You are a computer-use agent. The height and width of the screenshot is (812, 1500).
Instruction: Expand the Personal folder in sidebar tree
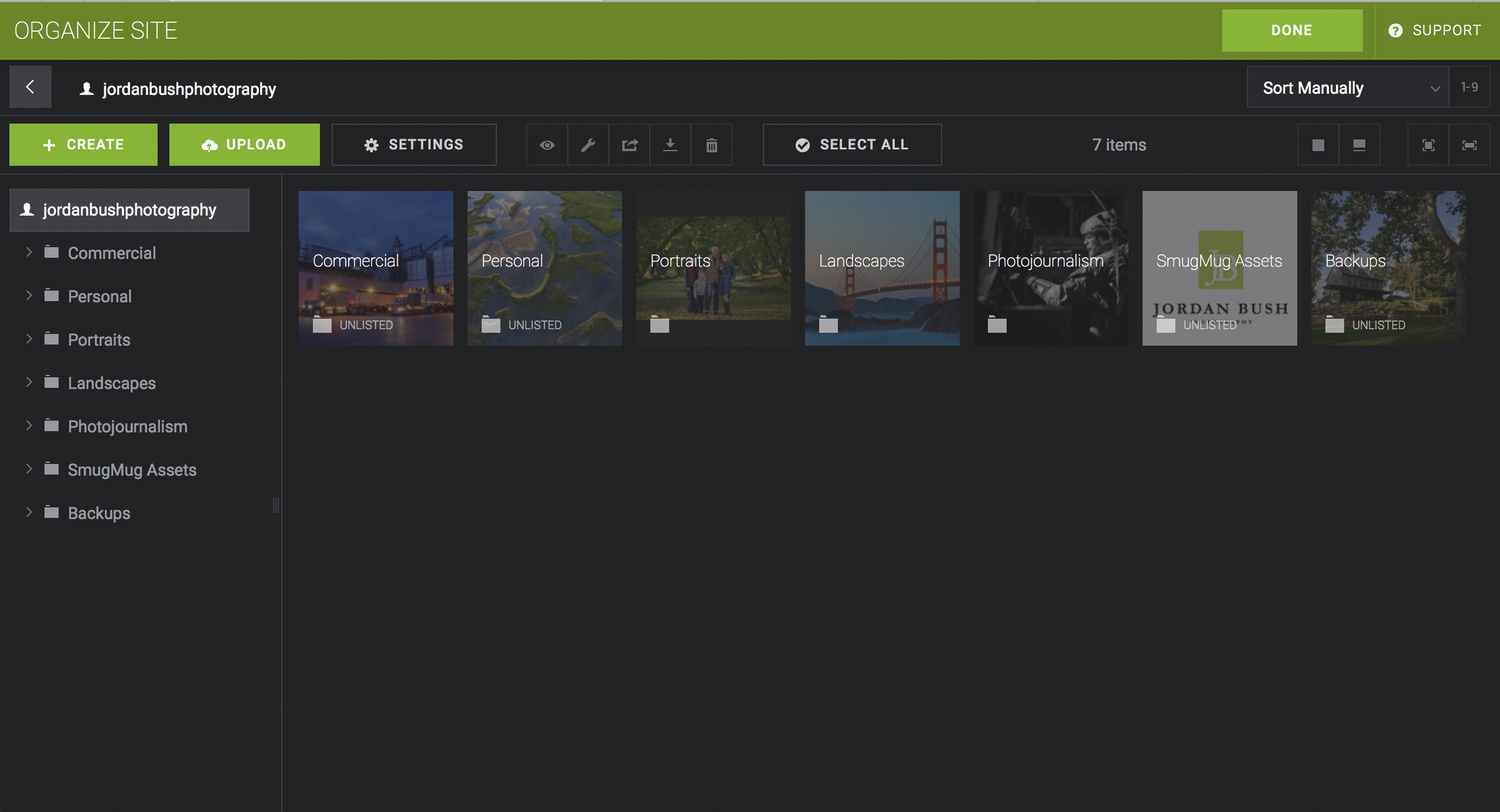coord(29,296)
